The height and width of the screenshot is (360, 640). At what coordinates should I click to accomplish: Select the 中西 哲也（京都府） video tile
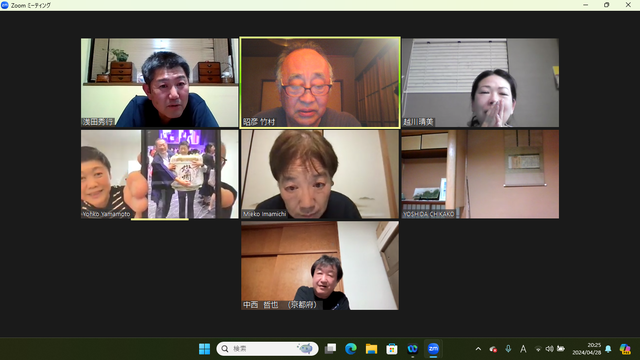pyautogui.click(x=320, y=266)
